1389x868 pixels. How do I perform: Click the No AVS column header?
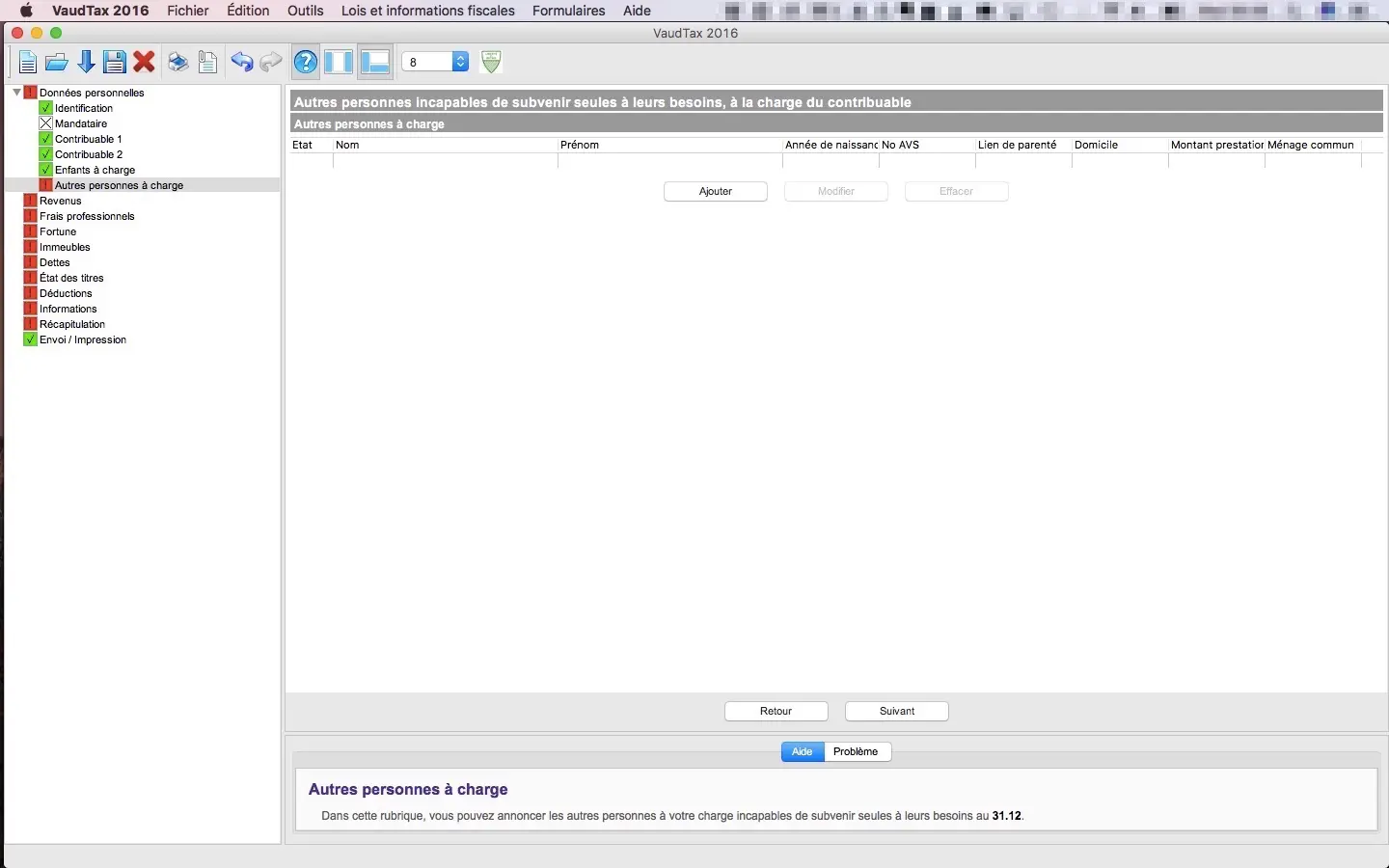pos(927,145)
